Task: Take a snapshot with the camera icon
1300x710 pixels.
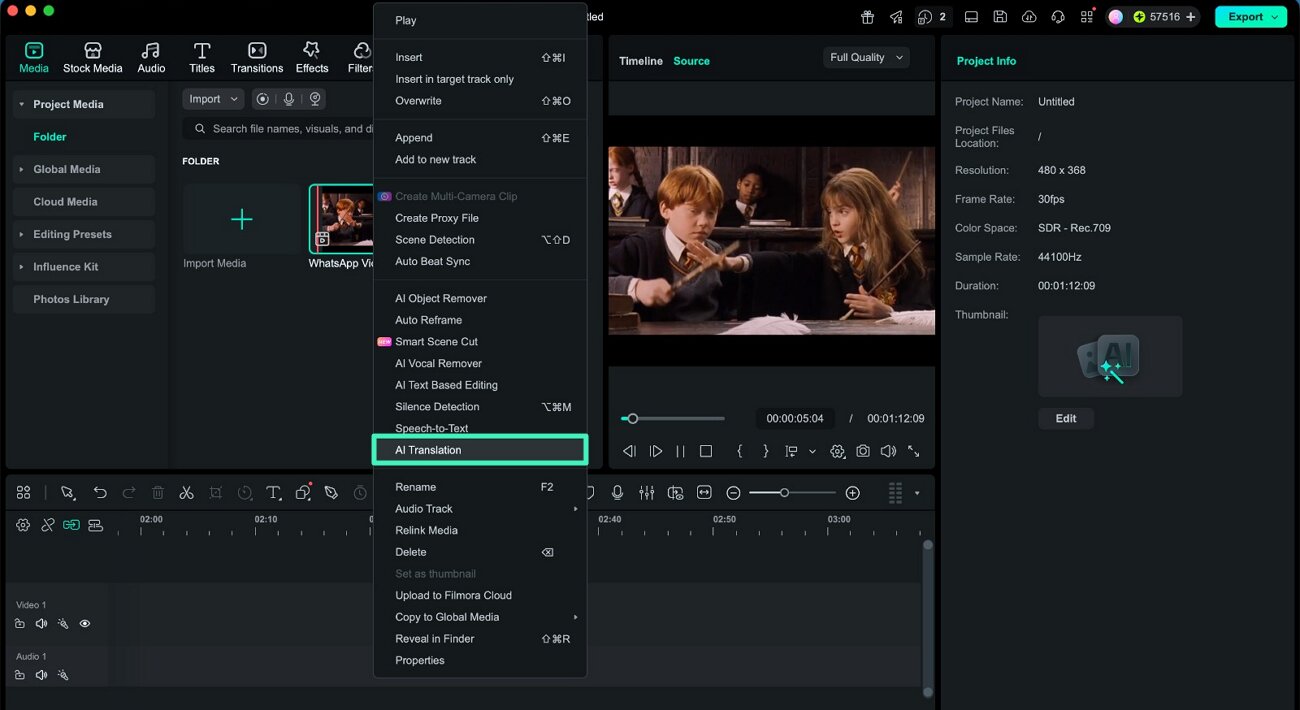Action: pyautogui.click(x=863, y=452)
